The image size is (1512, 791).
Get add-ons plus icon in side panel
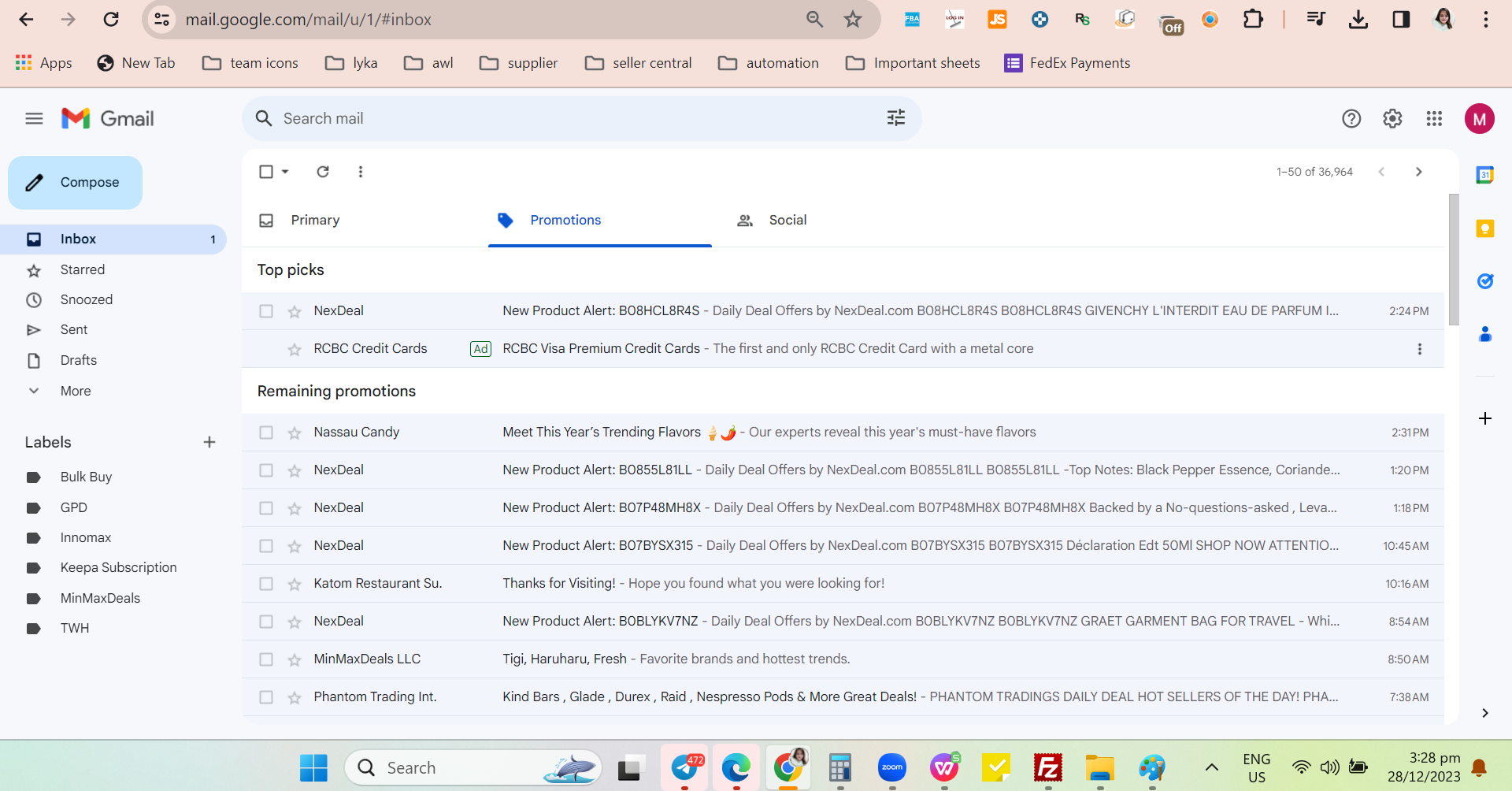pyautogui.click(x=1485, y=418)
